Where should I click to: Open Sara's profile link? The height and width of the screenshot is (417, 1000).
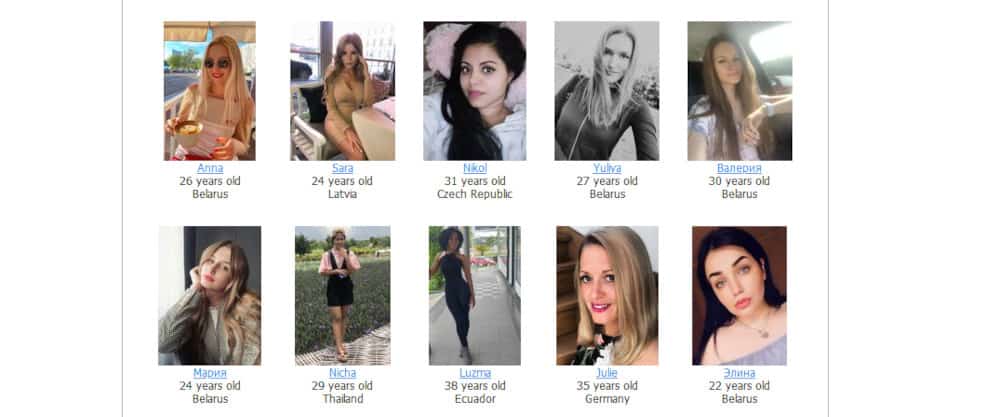[342, 168]
